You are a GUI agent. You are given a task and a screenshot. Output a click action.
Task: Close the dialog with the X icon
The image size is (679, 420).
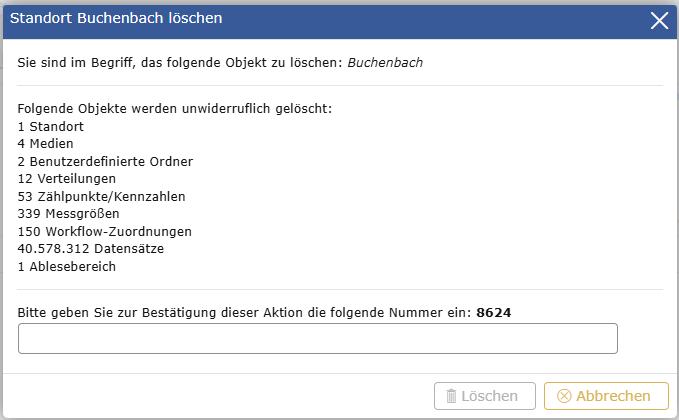click(658, 19)
